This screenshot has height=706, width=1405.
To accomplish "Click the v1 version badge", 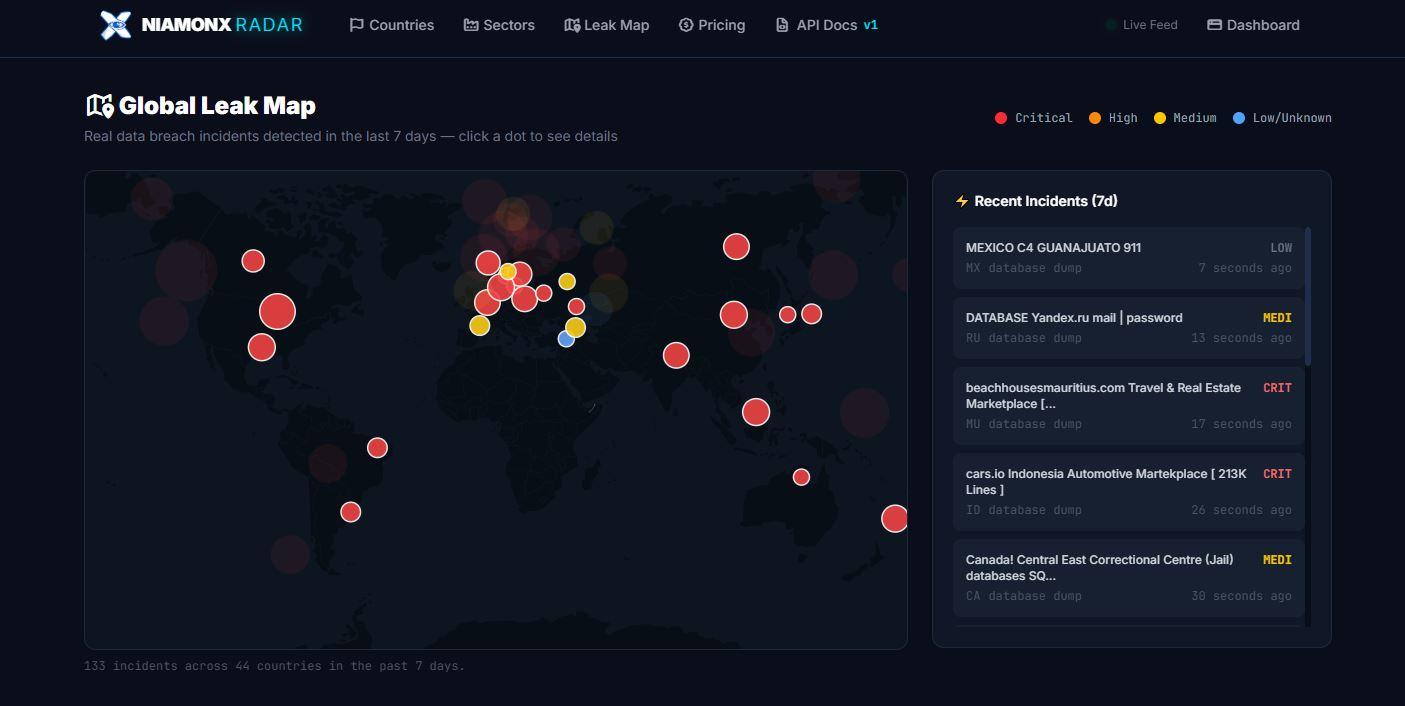I will pos(870,25).
